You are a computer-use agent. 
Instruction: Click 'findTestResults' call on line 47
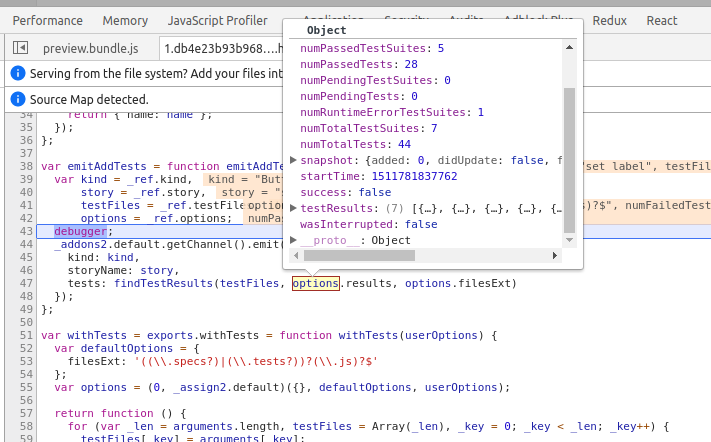tap(163, 283)
